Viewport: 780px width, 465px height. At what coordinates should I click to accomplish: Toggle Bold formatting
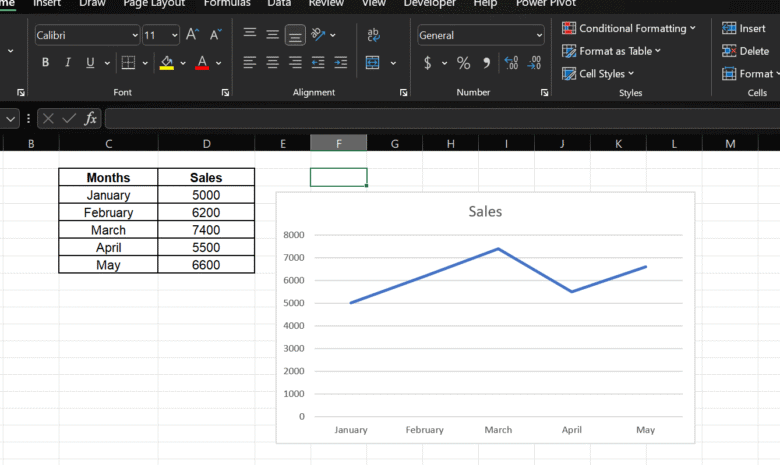tap(45, 63)
